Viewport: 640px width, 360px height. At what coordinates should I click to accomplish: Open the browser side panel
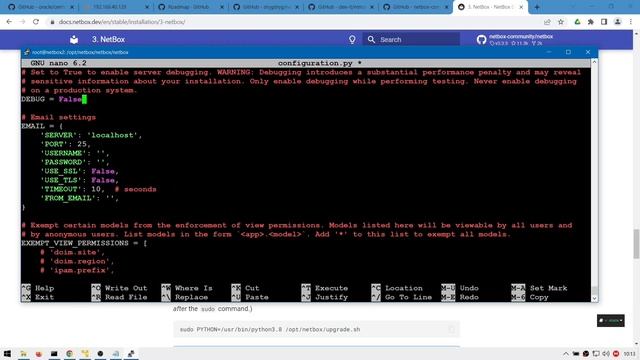tap(604, 22)
